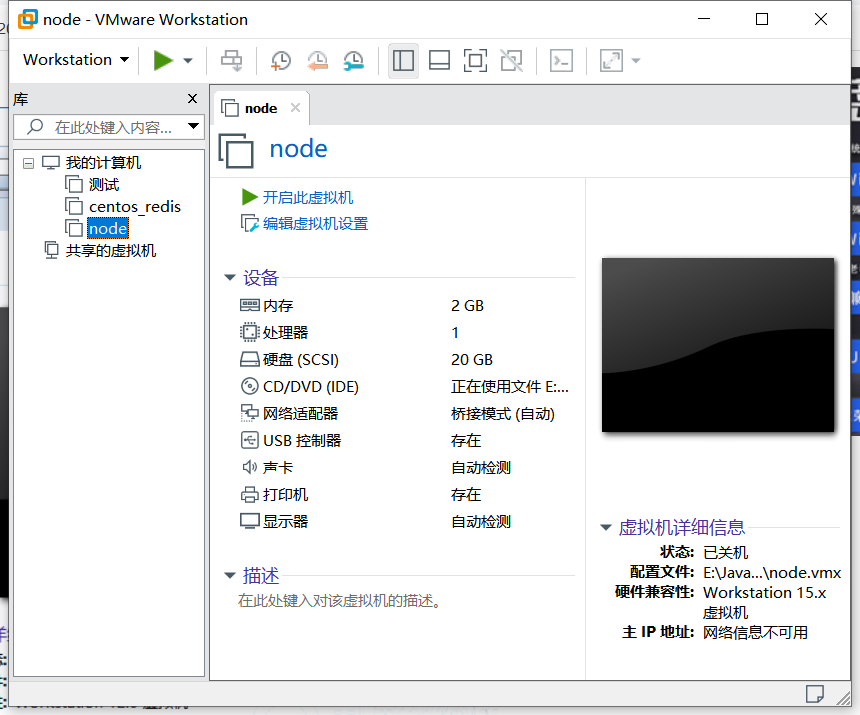Viewport: 860px width, 715px height.
Task: Click the library search field
Action: click(108, 127)
